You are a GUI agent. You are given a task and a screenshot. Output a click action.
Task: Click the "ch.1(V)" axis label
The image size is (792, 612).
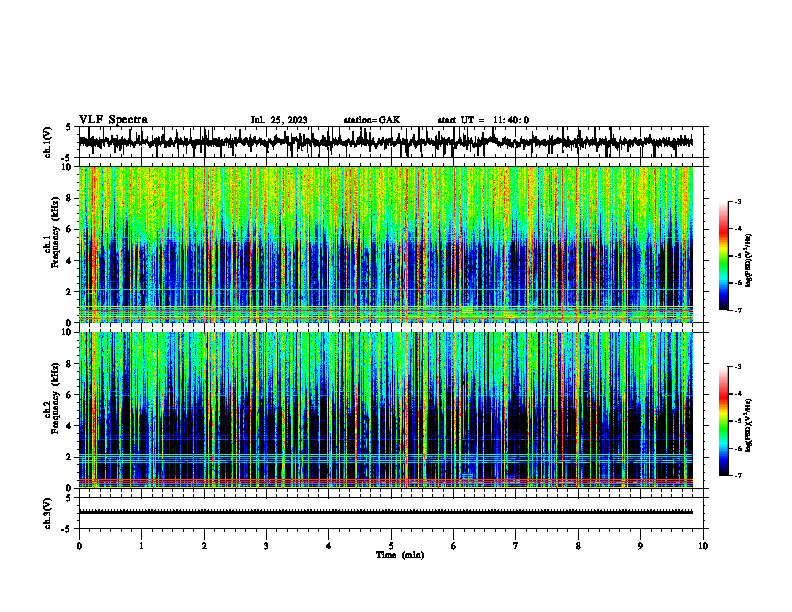(x=48, y=142)
